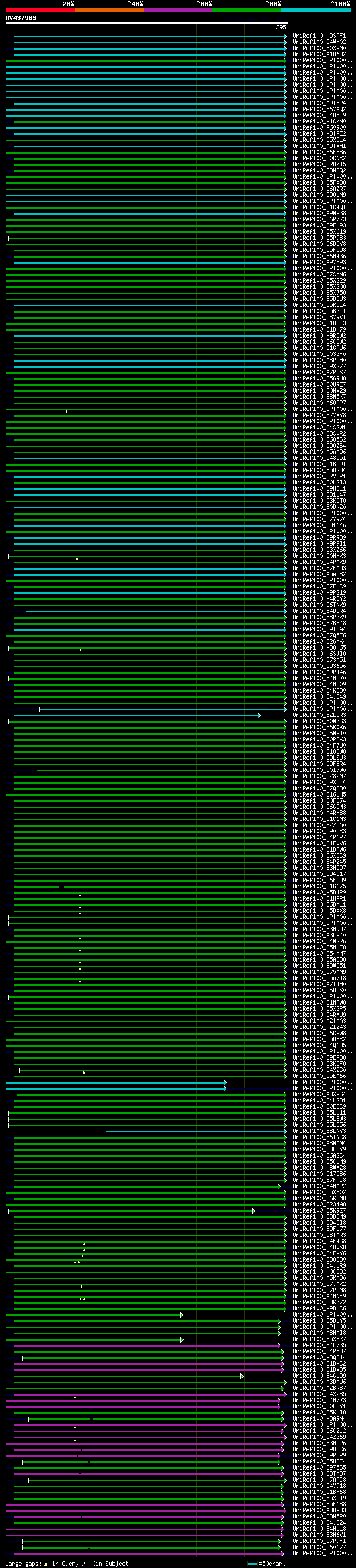Select the UniRef100_B3N9D7 label
356x1568 pixels.
pyautogui.click(x=319, y=929)
